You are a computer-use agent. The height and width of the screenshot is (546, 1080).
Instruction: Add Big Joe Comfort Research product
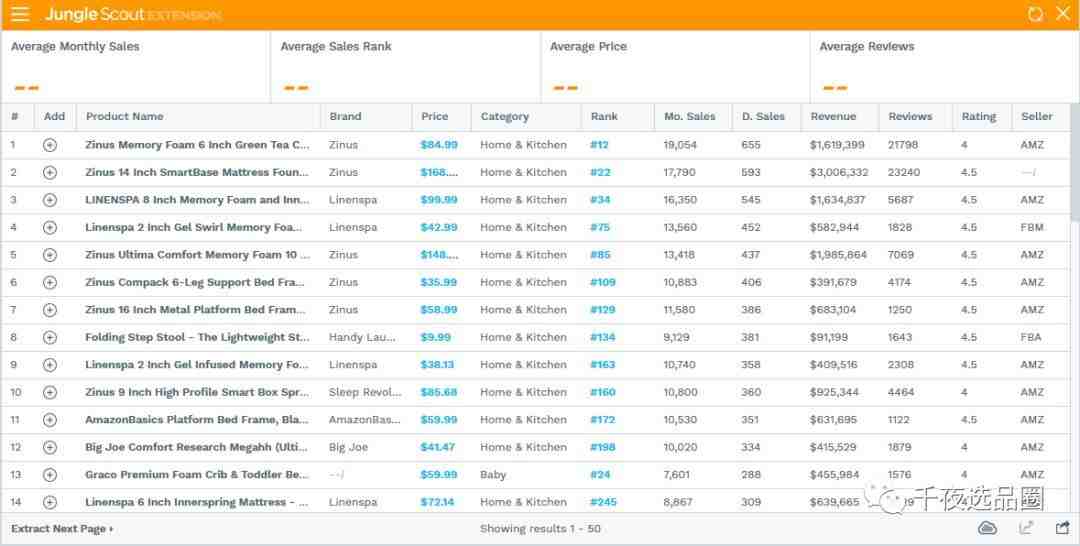coord(50,448)
